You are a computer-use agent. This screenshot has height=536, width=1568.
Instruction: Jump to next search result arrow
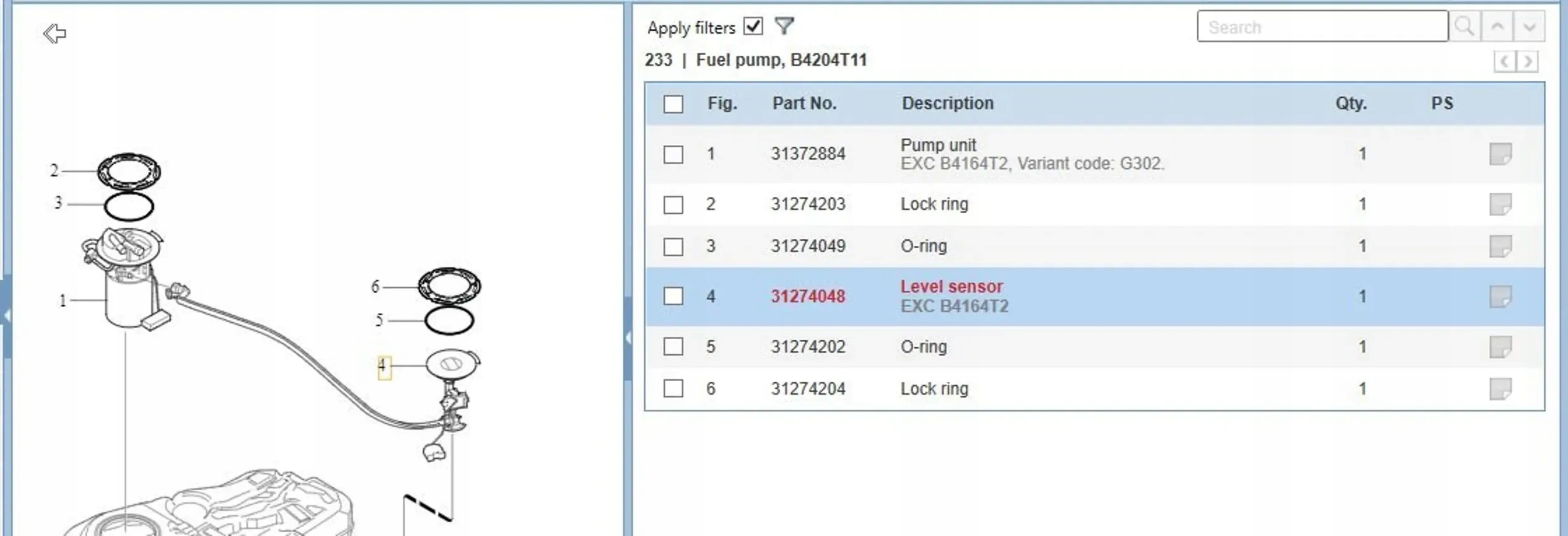click(1529, 26)
